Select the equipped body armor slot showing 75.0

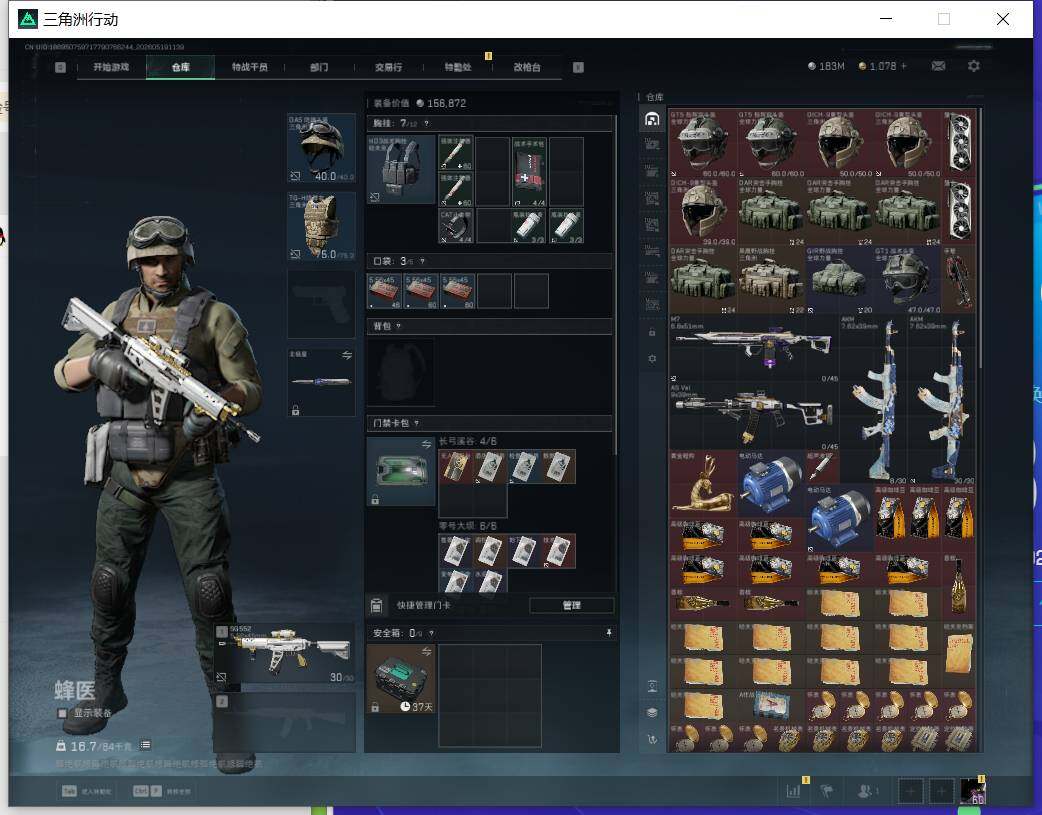pos(321,226)
